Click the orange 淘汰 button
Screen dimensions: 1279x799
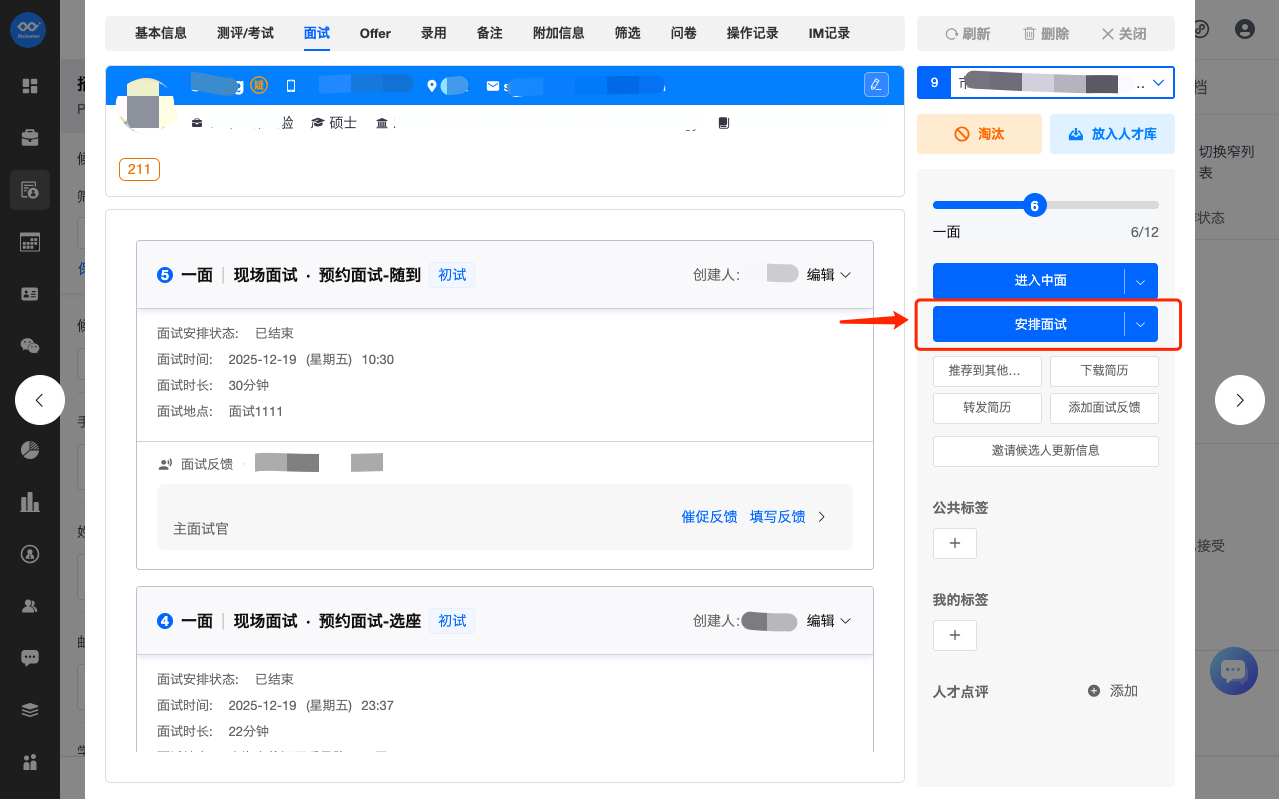(979, 134)
